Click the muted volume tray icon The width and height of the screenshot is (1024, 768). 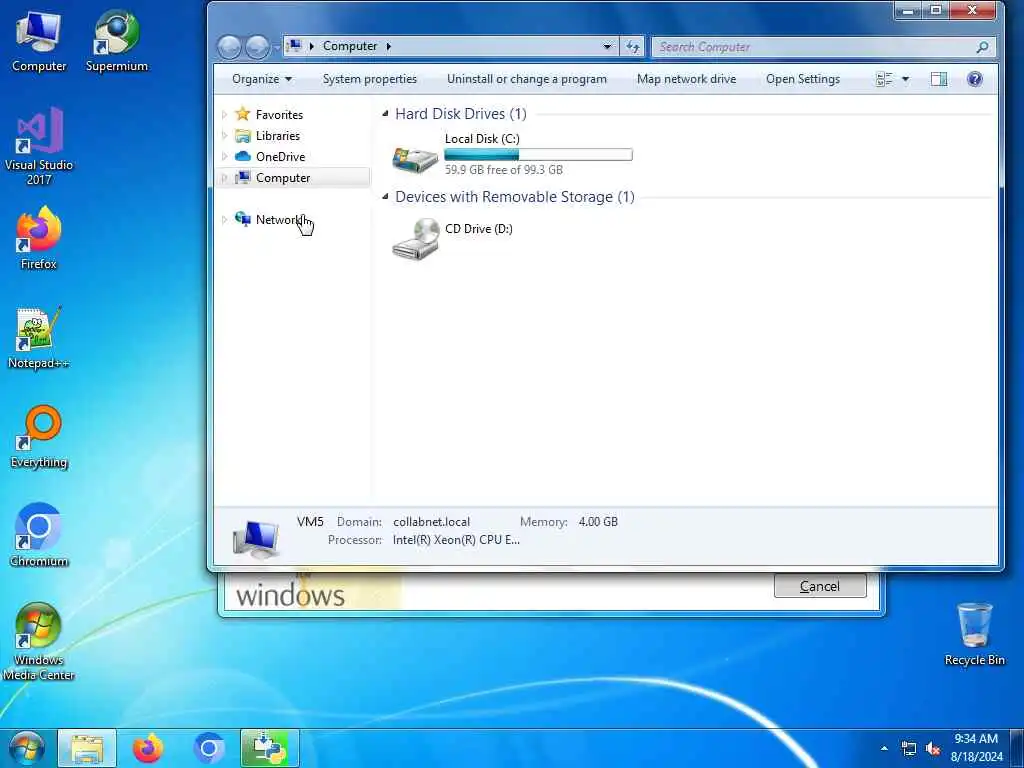point(933,748)
